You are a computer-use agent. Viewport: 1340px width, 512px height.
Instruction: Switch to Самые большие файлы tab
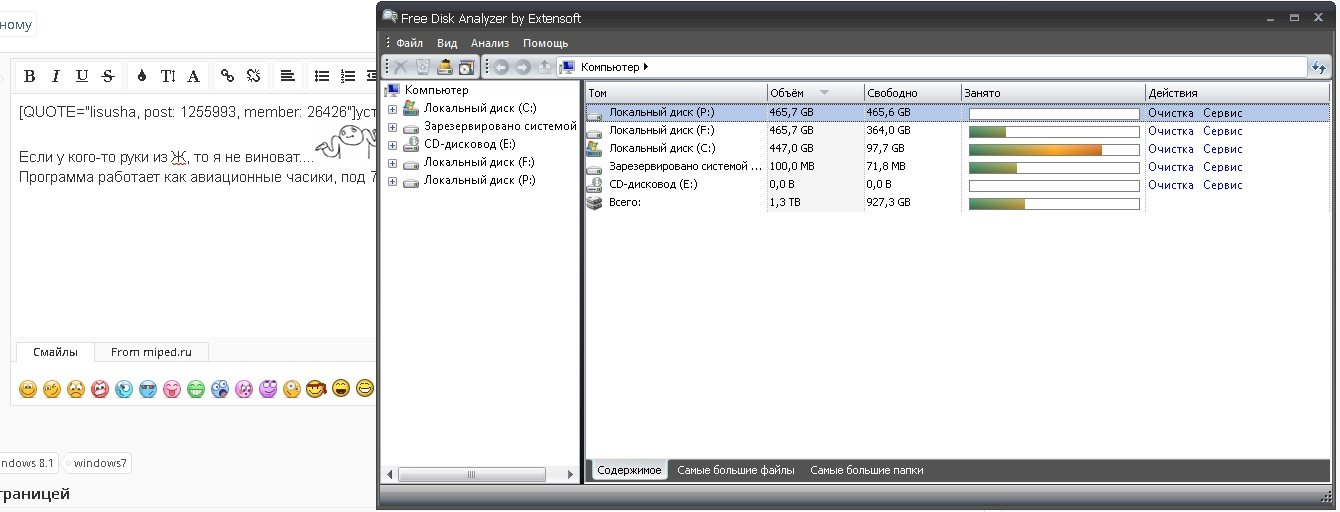click(x=736, y=470)
